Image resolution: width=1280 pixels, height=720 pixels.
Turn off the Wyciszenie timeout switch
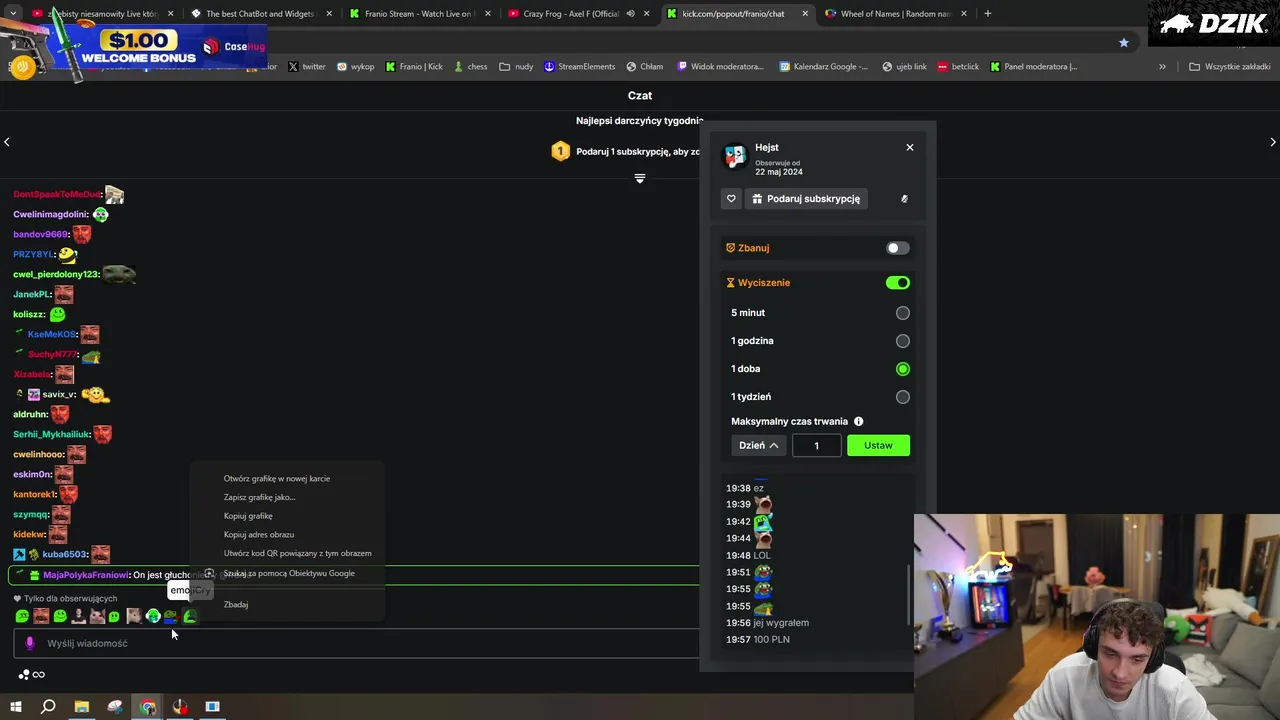[x=898, y=283]
